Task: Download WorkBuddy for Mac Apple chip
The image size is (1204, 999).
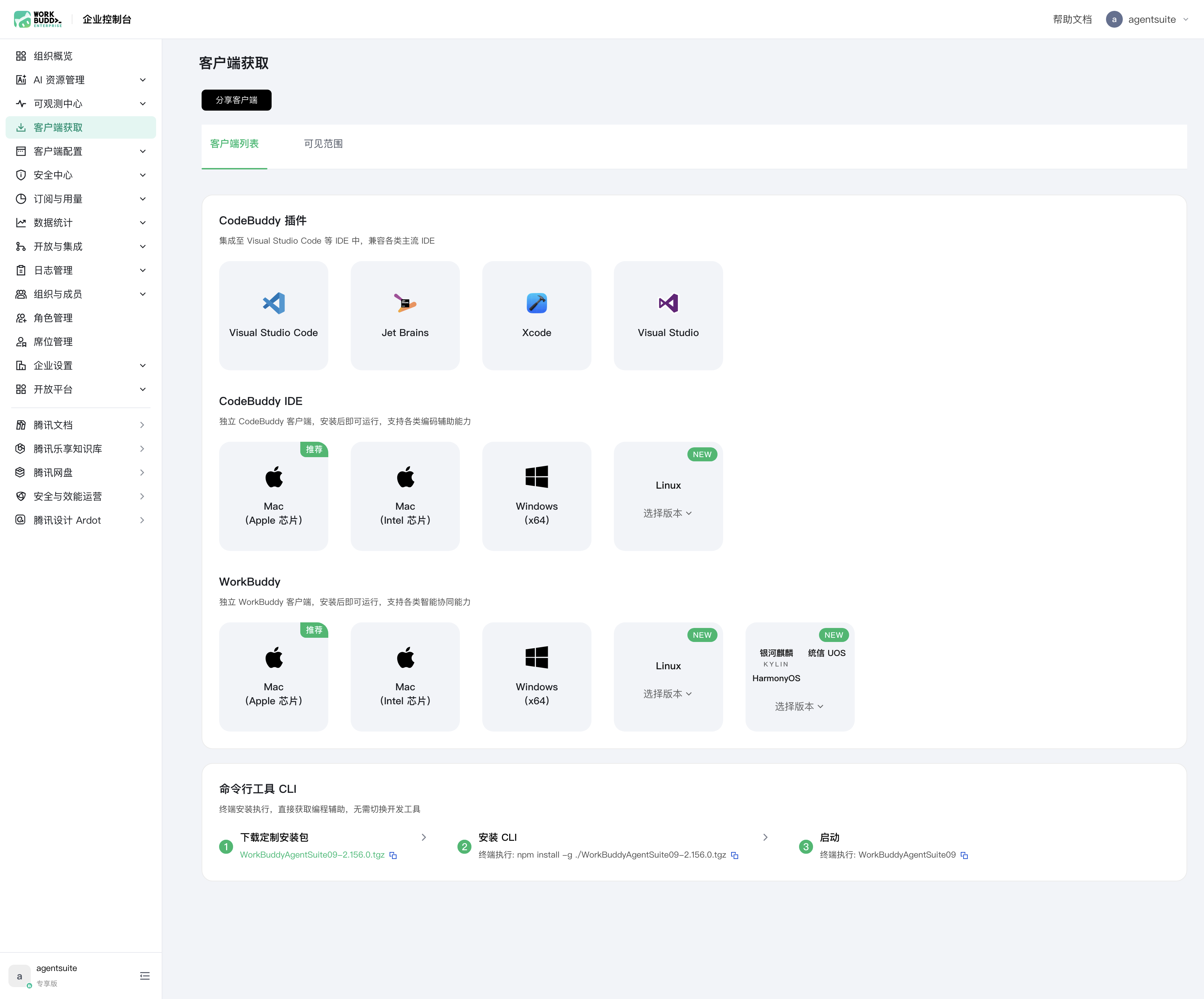Action: coord(273,677)
